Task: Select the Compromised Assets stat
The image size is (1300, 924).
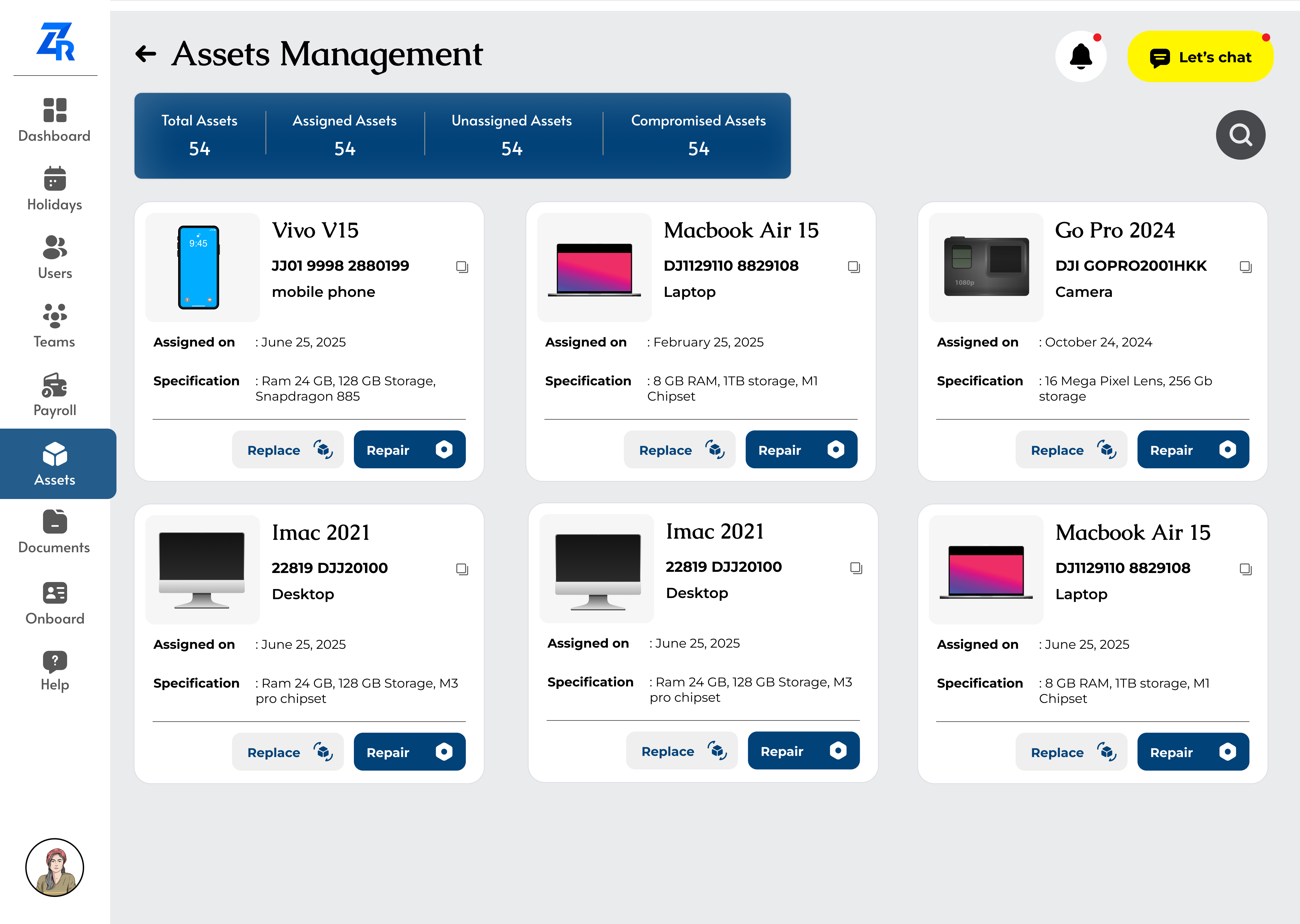Action: pyautogui.click(x=698, y=135)
